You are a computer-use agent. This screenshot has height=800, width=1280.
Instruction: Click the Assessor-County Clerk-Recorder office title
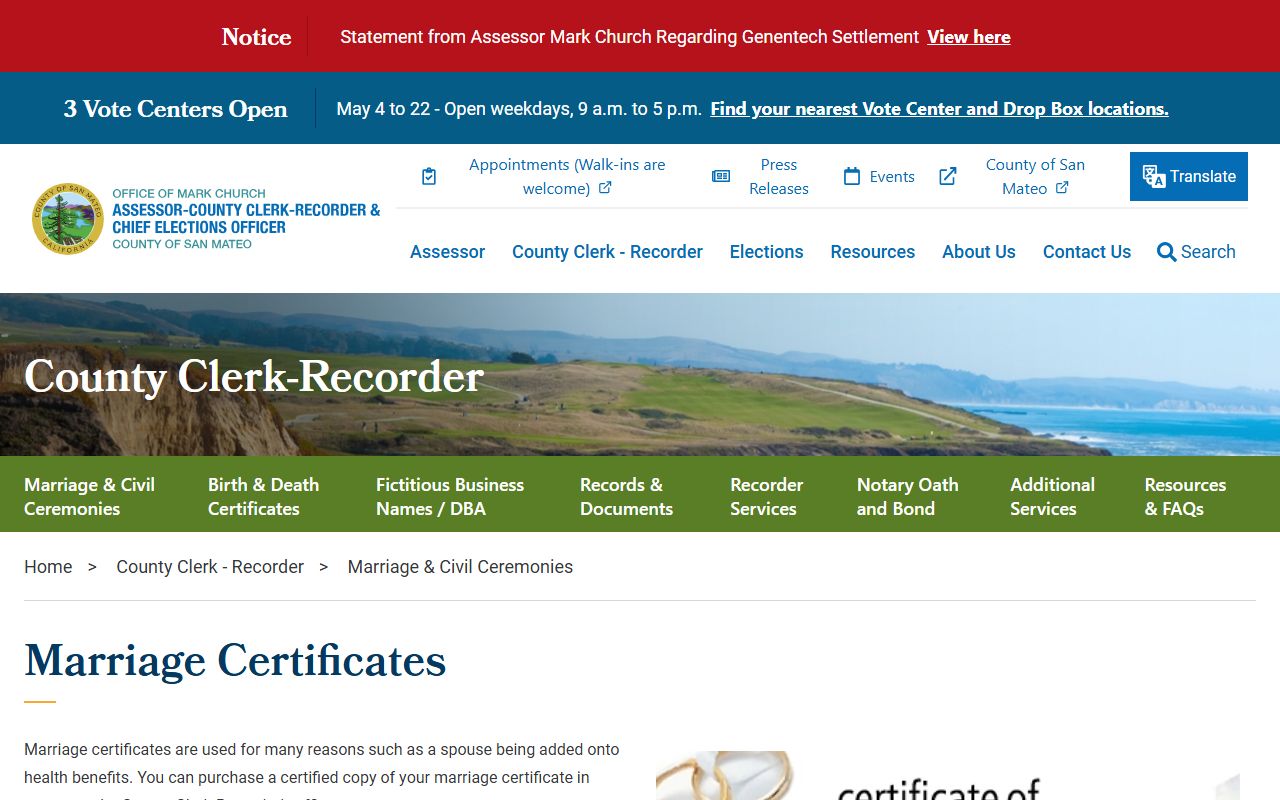pos(246,219)
